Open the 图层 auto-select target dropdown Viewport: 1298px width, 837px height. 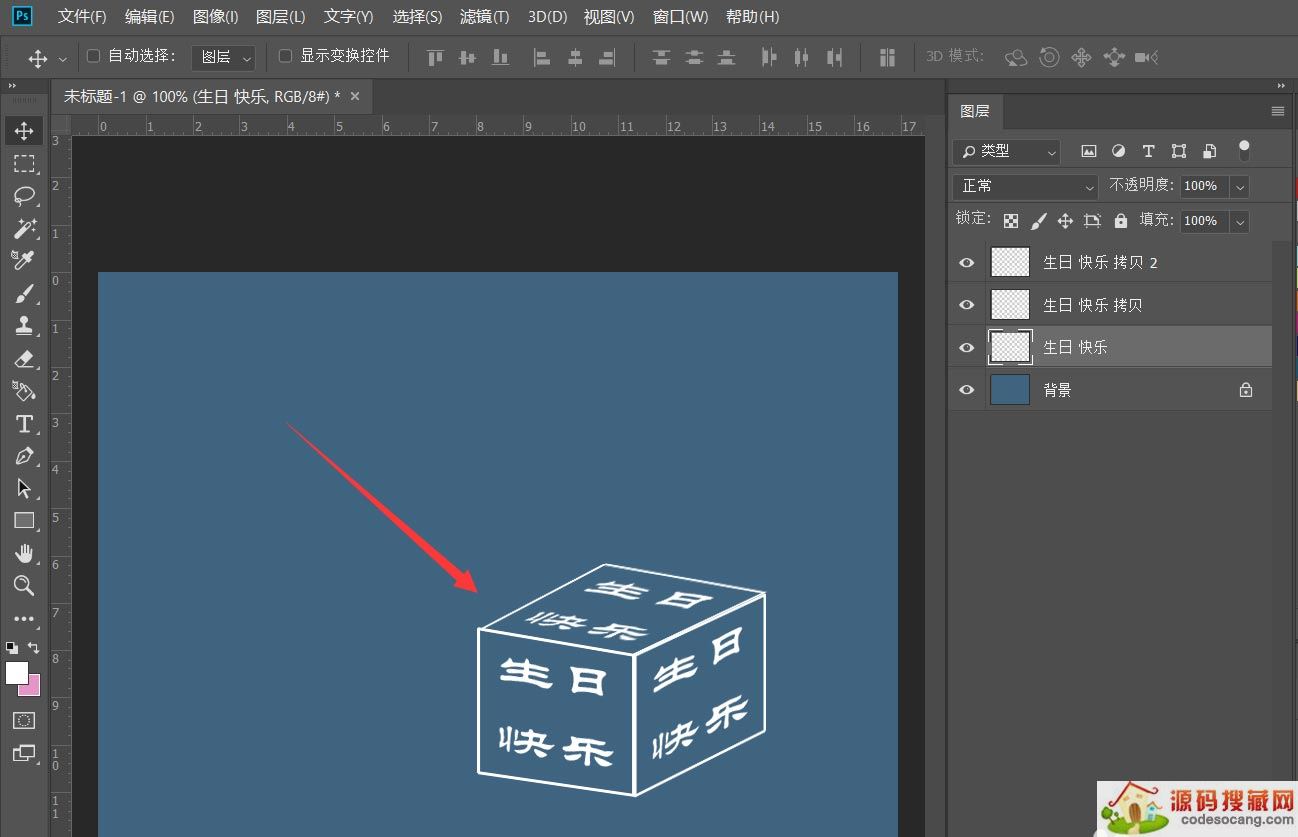[224, 57]
